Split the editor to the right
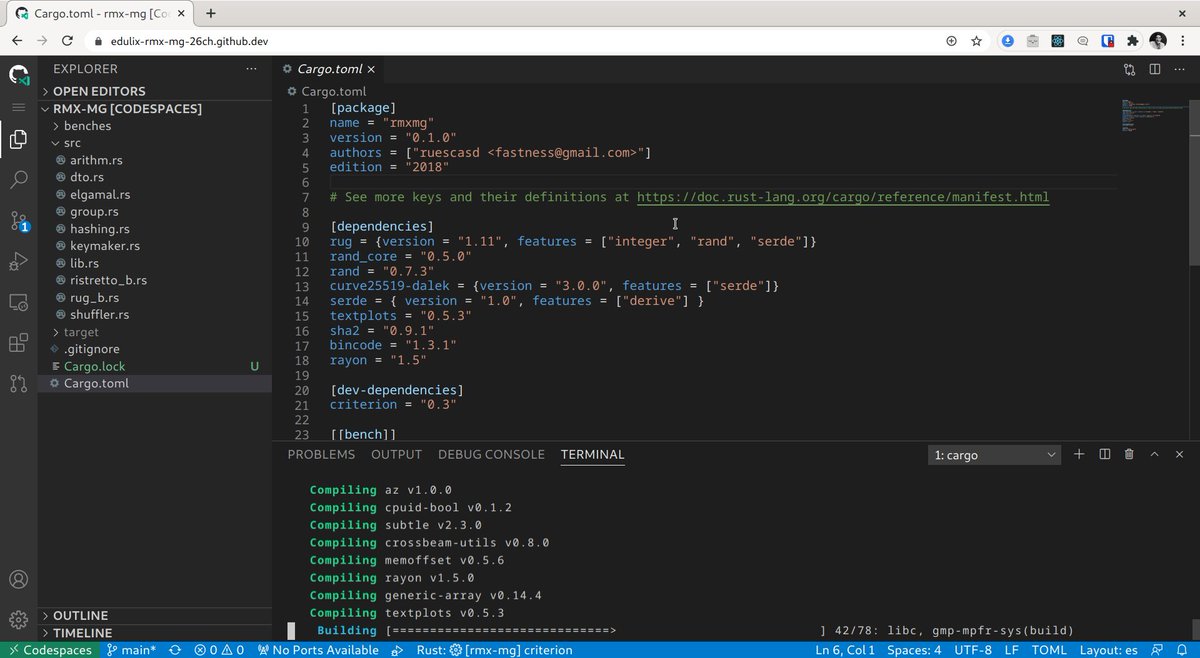The height and width of the screenshot is (658, 1200). pyautogui.click(x=1154, y=69)
